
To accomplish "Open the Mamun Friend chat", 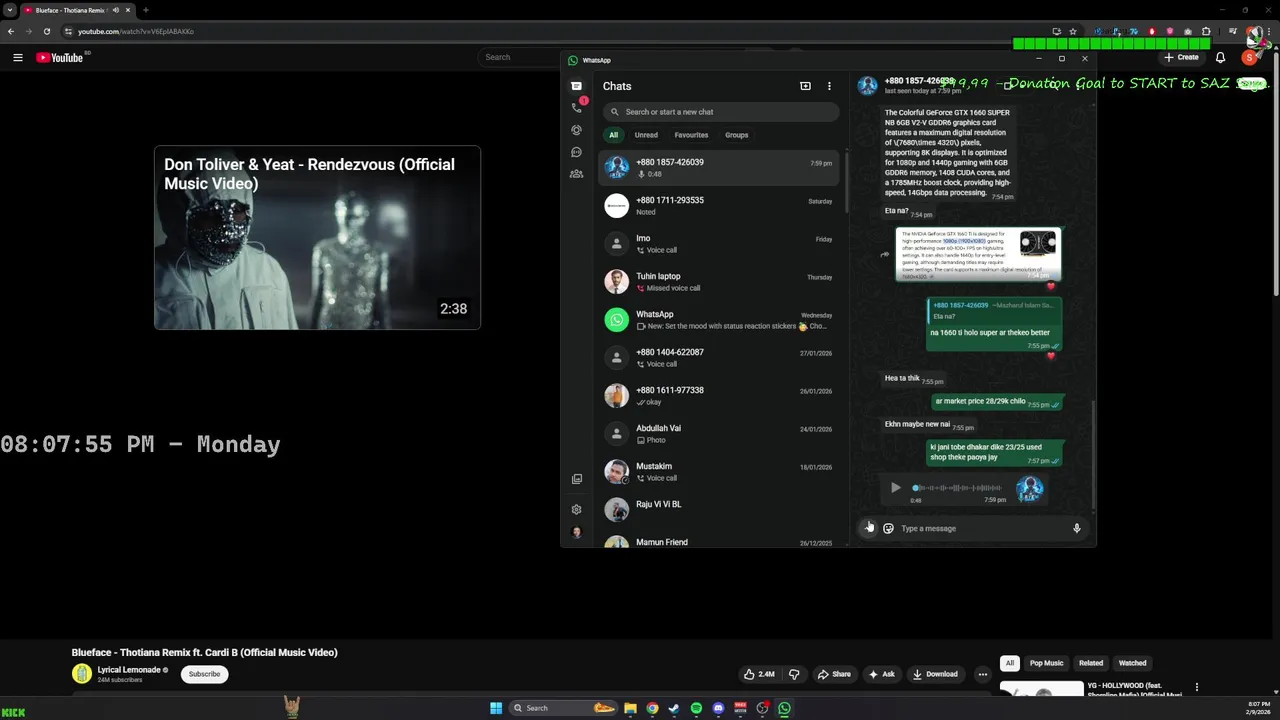I will click(x=719, y=541).
